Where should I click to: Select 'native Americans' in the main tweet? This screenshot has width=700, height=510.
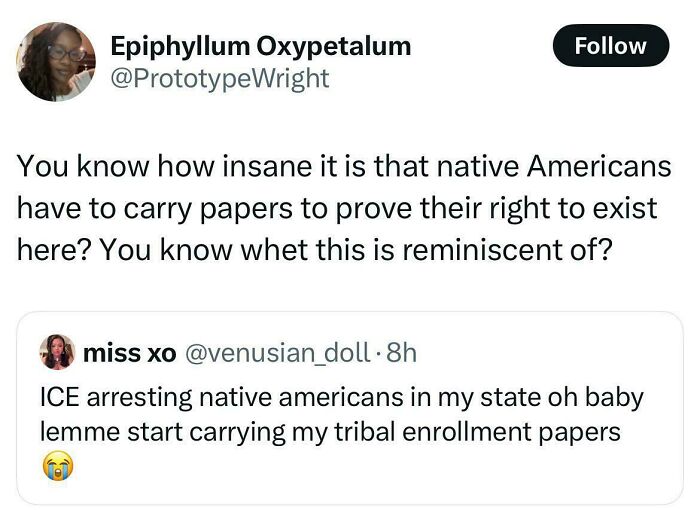click(x=574, y=166)
